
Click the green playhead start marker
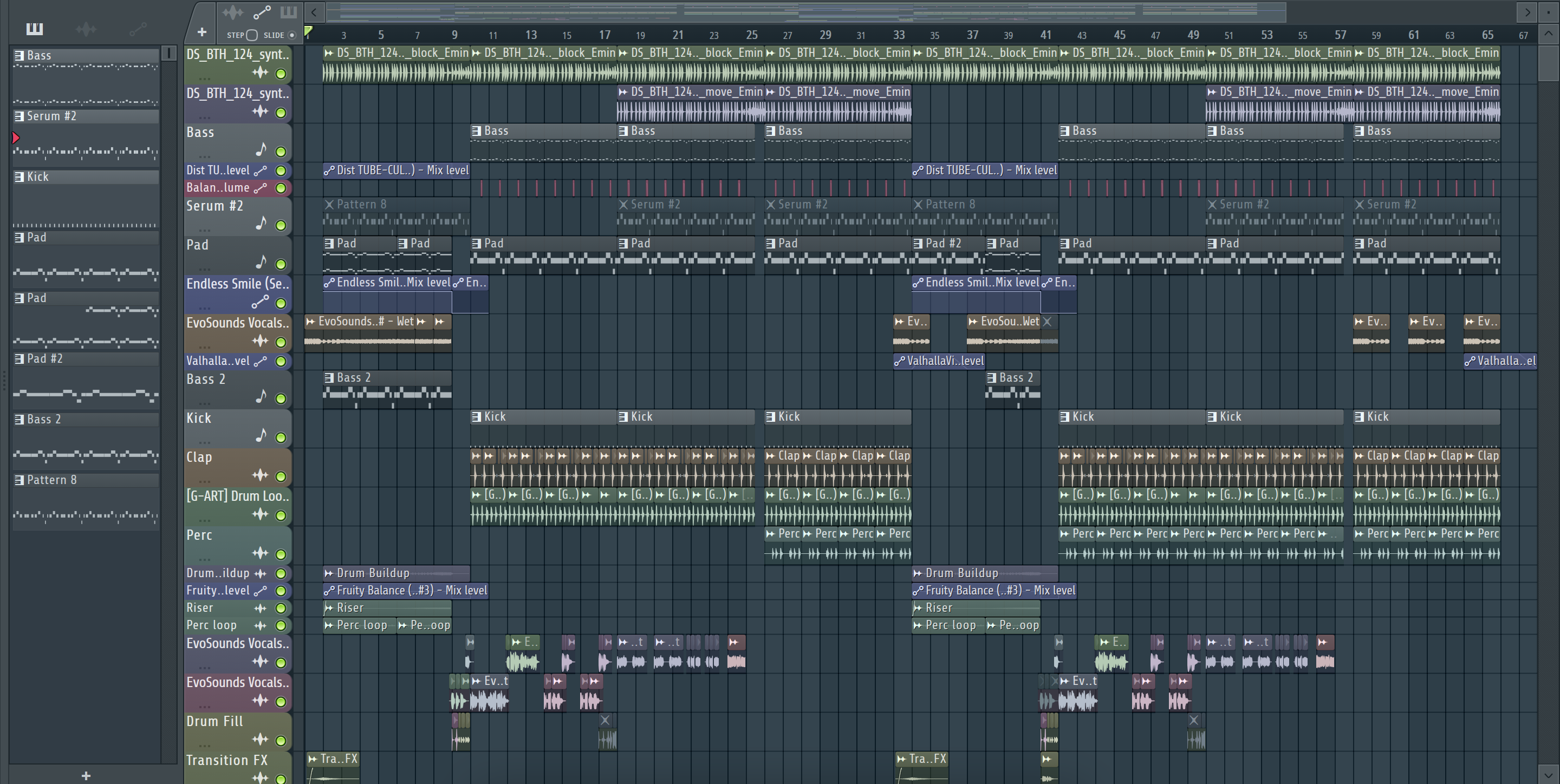(x=308, y=31)
